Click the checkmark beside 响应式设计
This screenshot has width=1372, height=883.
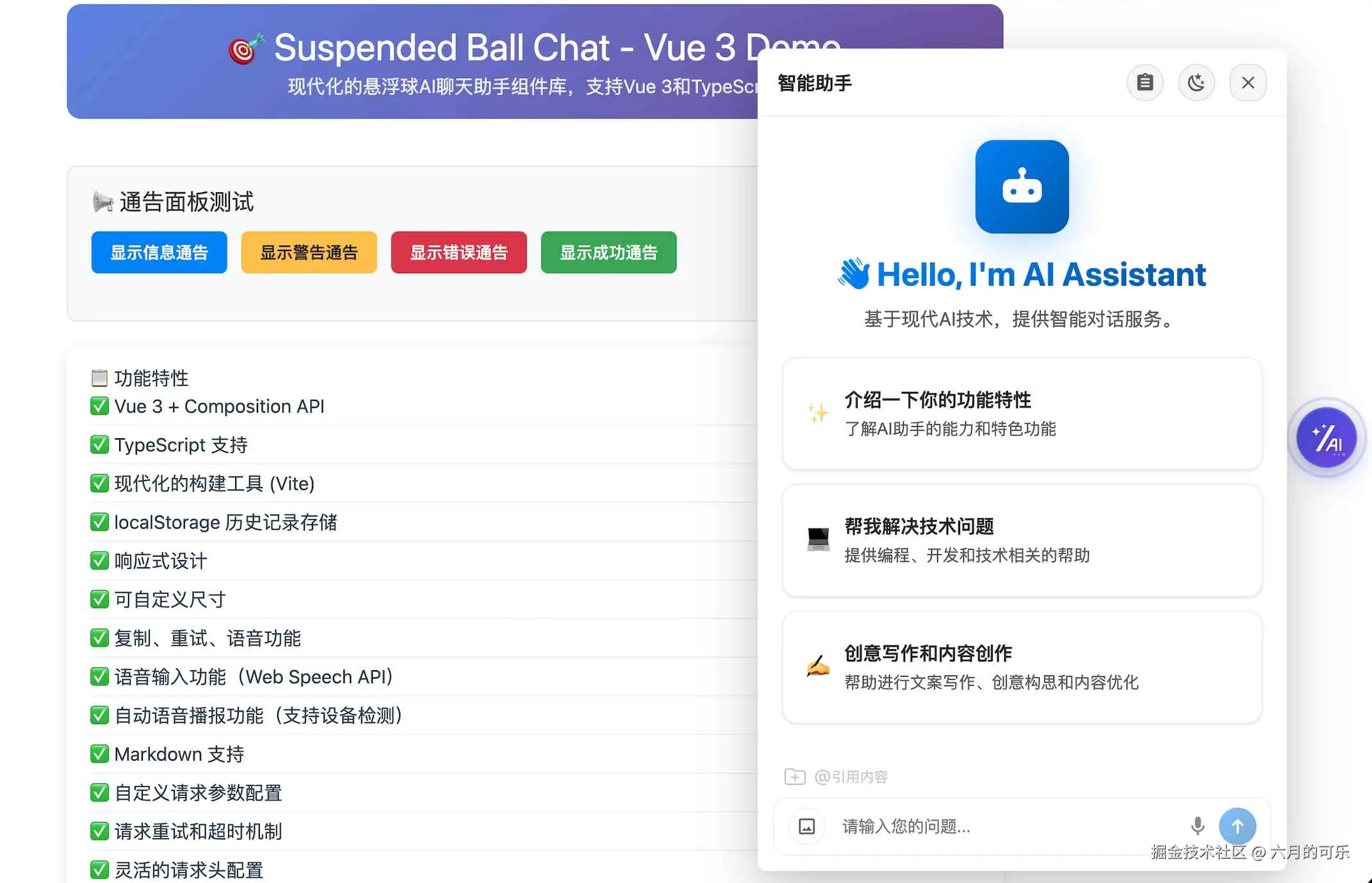point(100,560)
